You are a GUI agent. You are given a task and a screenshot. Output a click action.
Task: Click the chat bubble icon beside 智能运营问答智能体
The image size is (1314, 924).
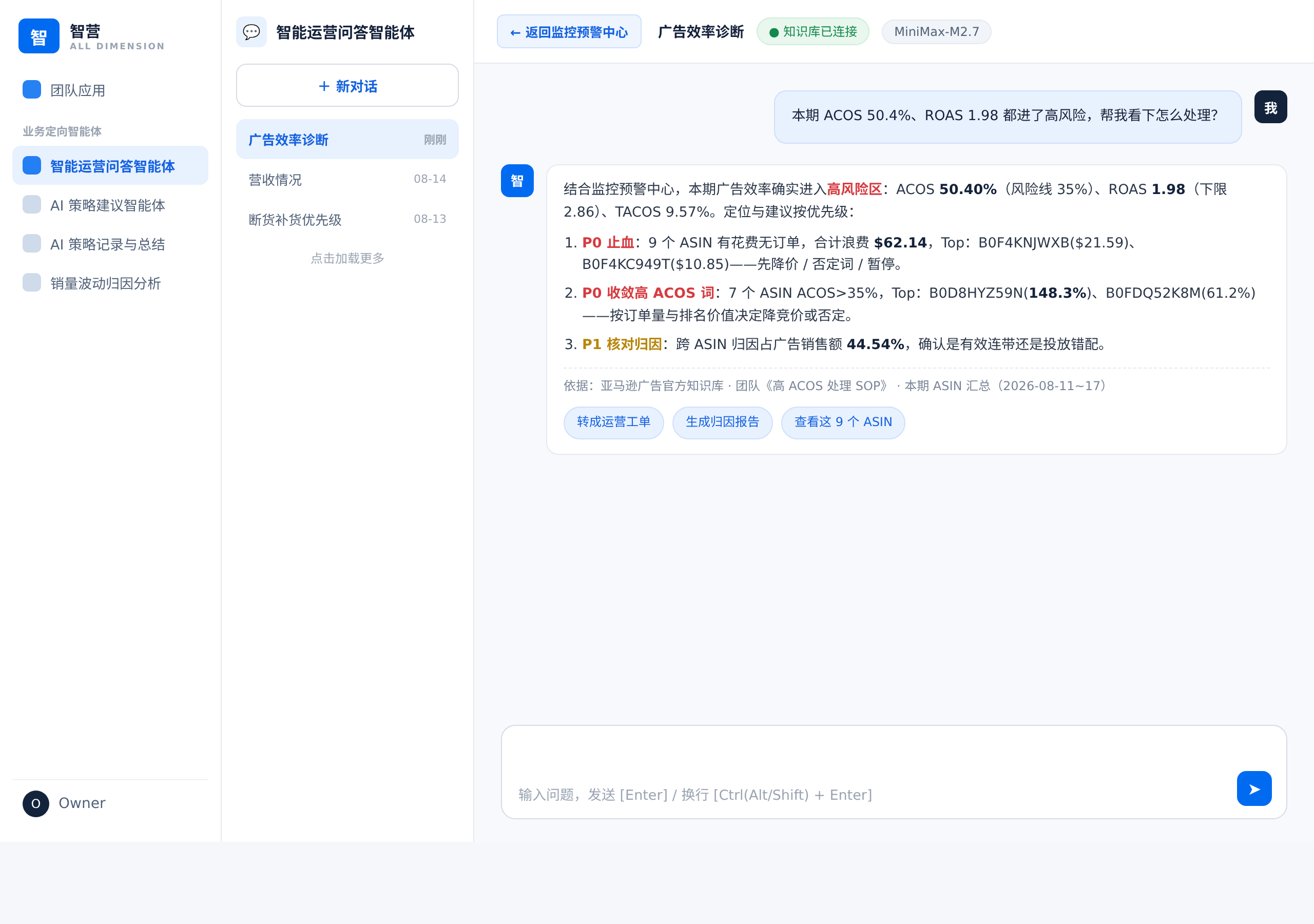pos(251,32)
